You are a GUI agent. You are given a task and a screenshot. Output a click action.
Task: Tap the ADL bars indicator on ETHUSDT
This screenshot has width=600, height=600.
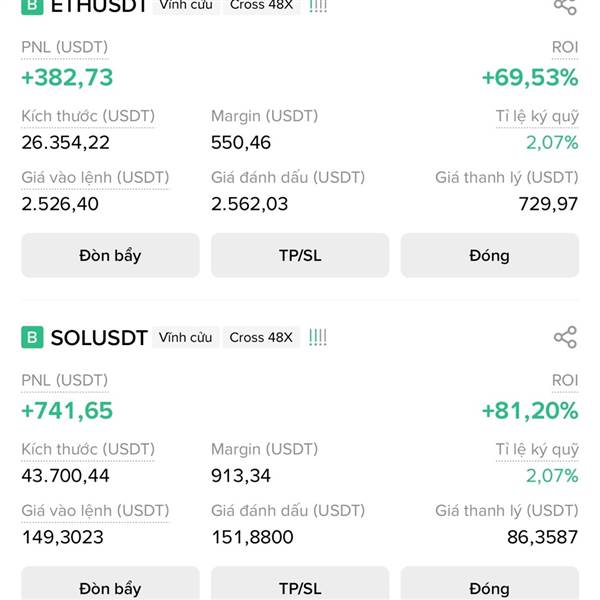pyautogui.click(x=318, y=6)
